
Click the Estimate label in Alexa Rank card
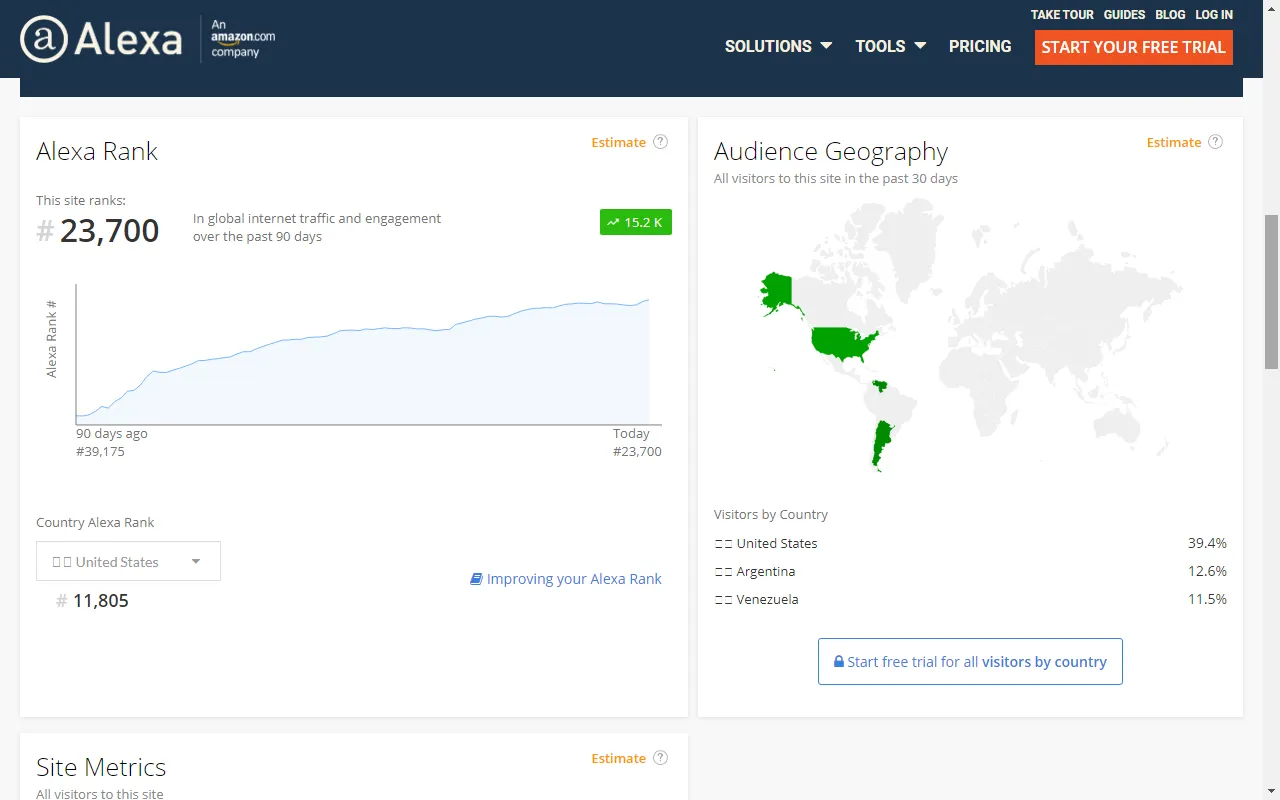point(618,142)
